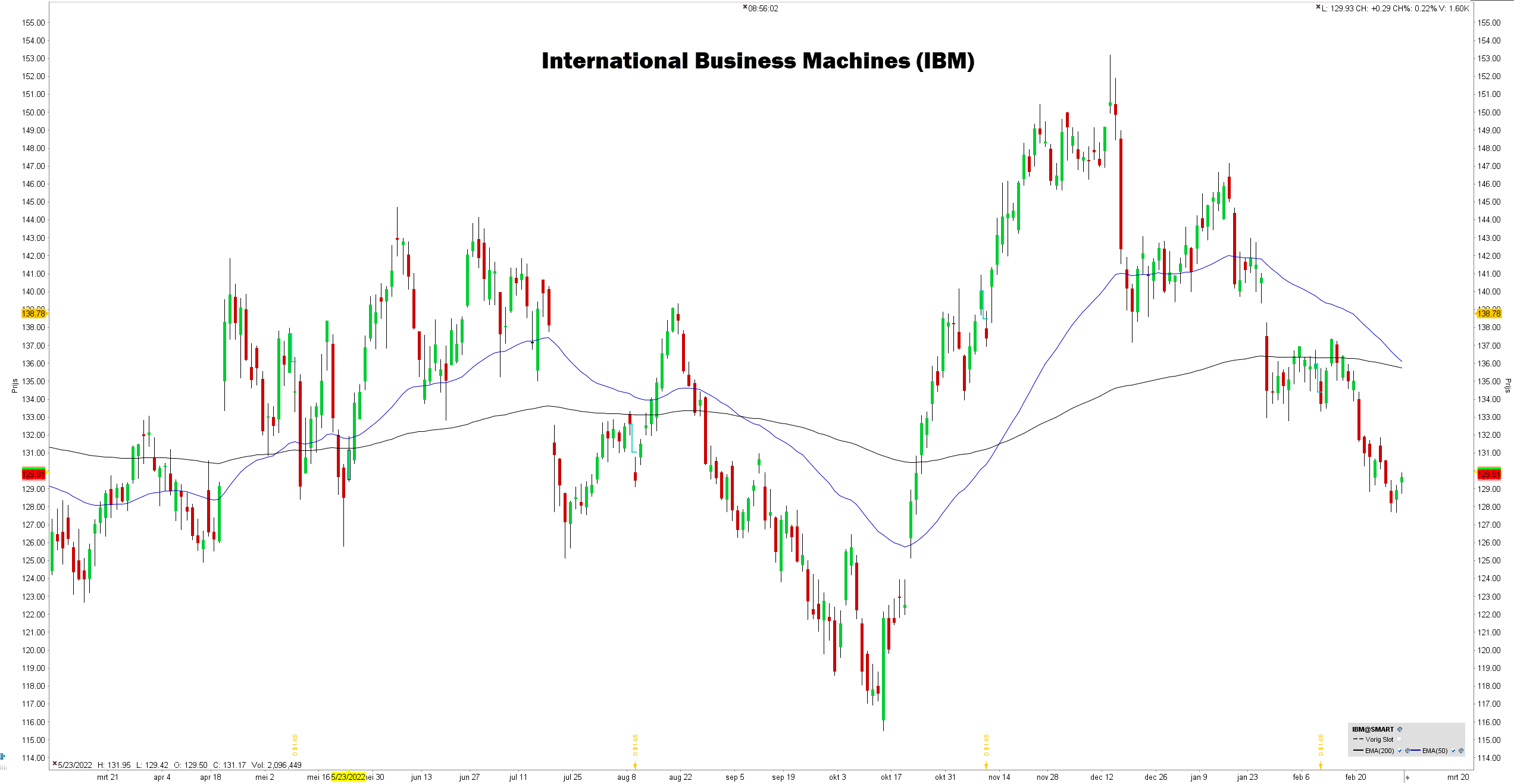Open EMA(200) settings icon in legend
The height and width of the screenshot is (784, 1514).
[1407, 751]
